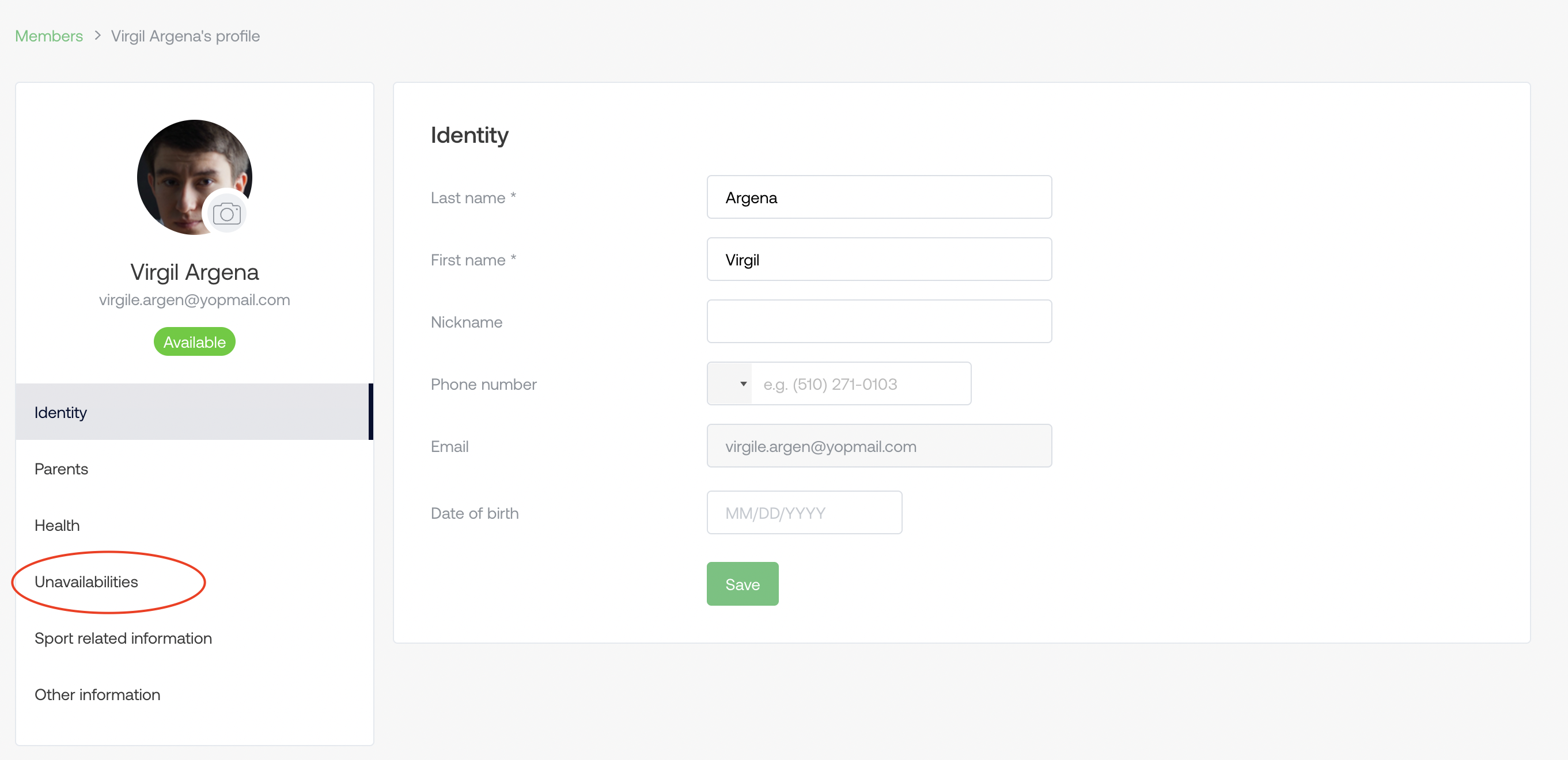This screenshot has width=1568, height=760.
Task: Click the Save button
Action: tap(742, 584)
